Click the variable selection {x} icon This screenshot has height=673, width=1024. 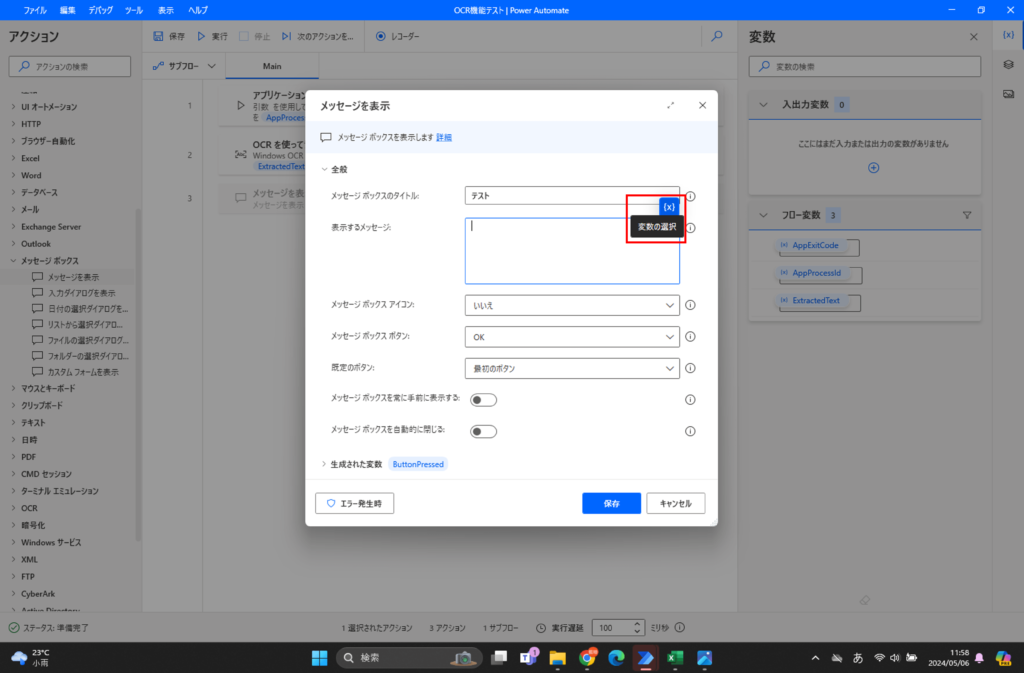click(669, 207)
